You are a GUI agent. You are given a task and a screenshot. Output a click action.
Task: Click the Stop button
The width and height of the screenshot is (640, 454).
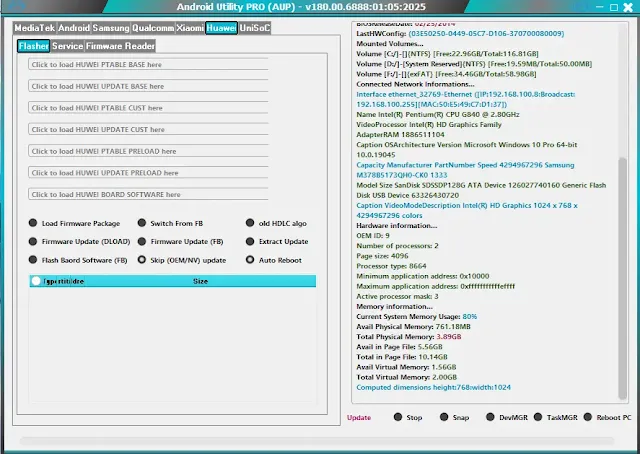(x=408, y=417)
